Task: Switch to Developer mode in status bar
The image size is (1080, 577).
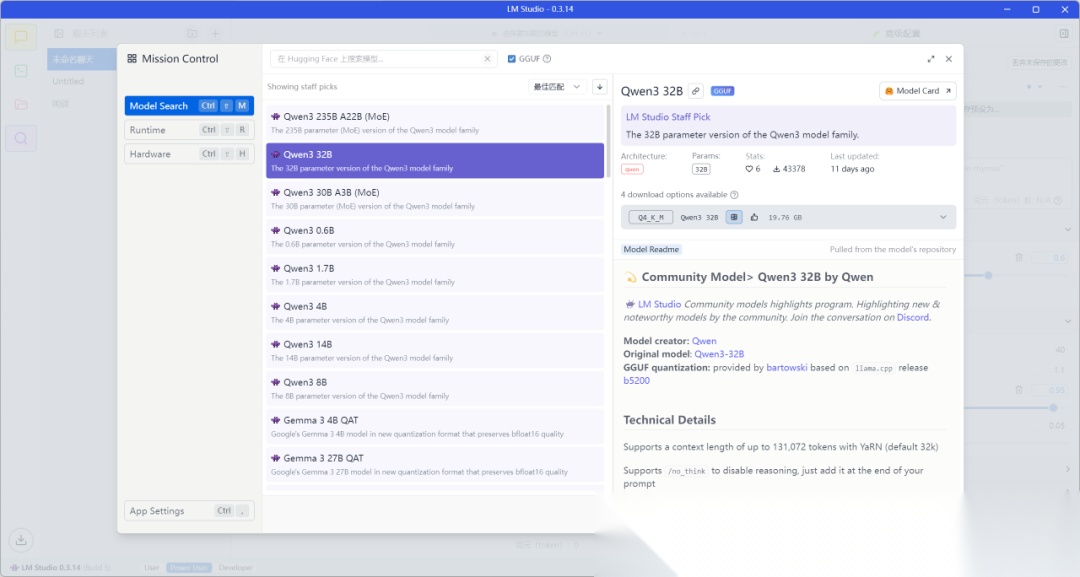Action: (x=236, y=567)
